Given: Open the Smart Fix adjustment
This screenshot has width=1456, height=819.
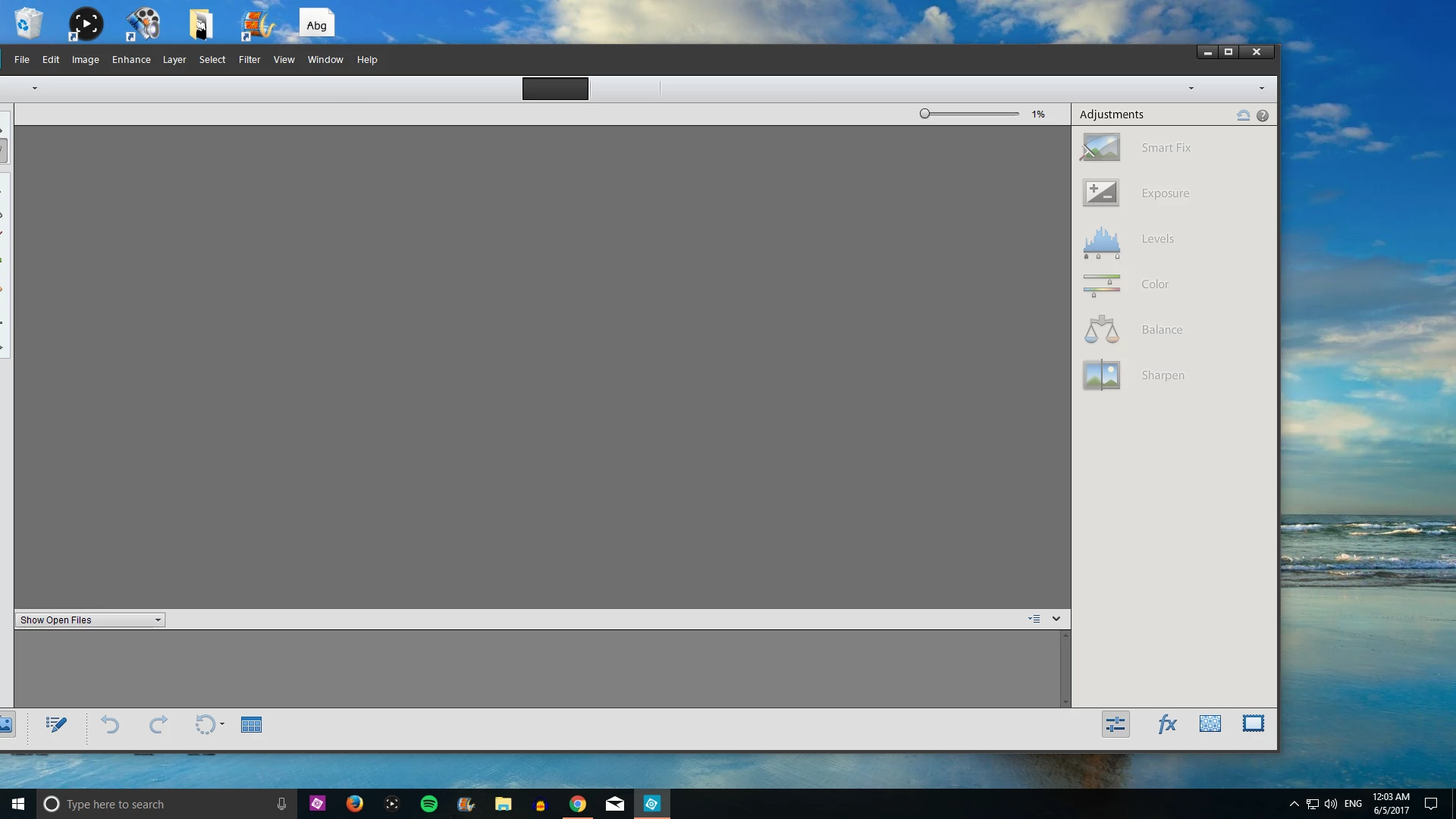Looking at the screenshot, I should click(x=1101, y=148).
